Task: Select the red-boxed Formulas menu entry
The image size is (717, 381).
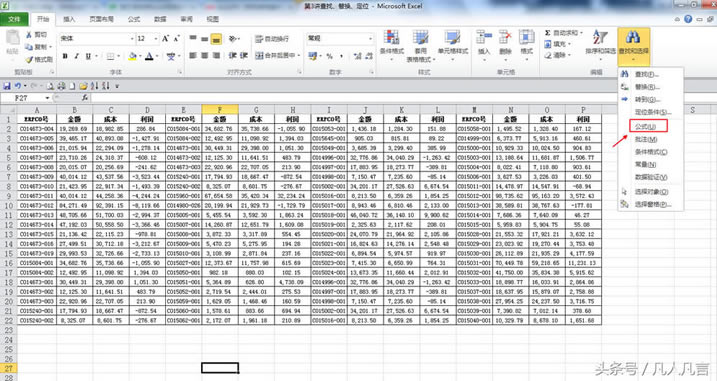Action: click(648, 126)
